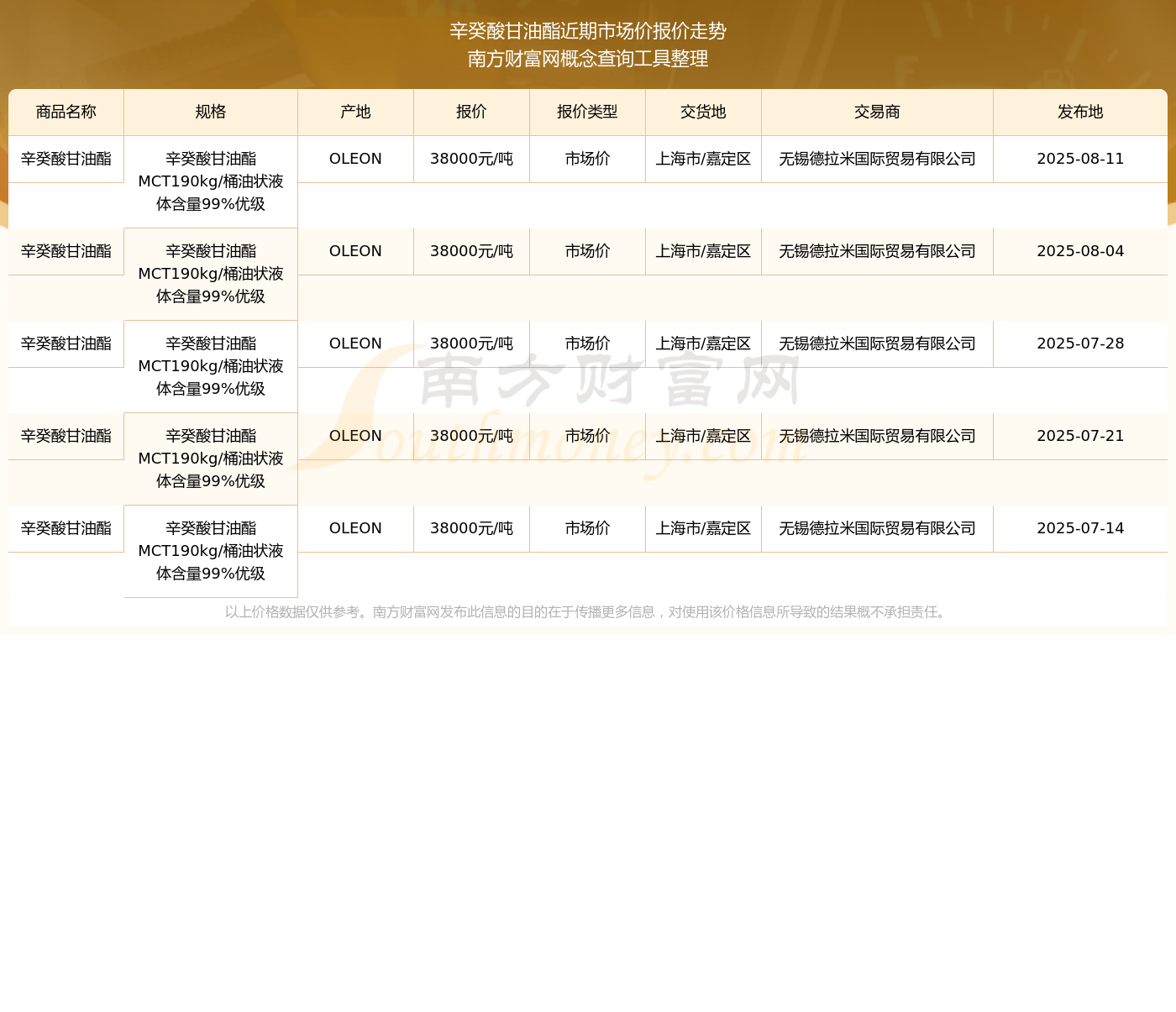The height and width of the screenshot is (1012, 1176).
Task: Click 无锡德拉米国际贸易有限公司 in the 2025-08-11 row
Action: [878, 159]
